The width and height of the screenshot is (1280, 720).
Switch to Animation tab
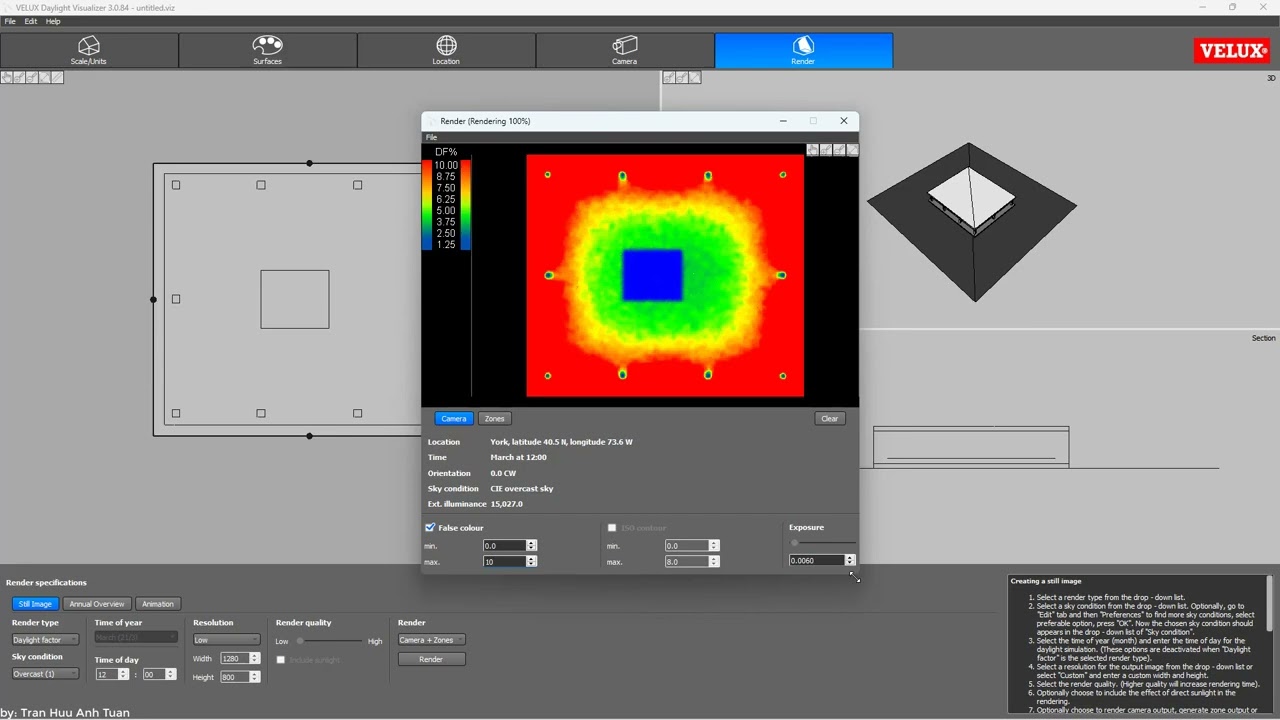click(157, 604)
